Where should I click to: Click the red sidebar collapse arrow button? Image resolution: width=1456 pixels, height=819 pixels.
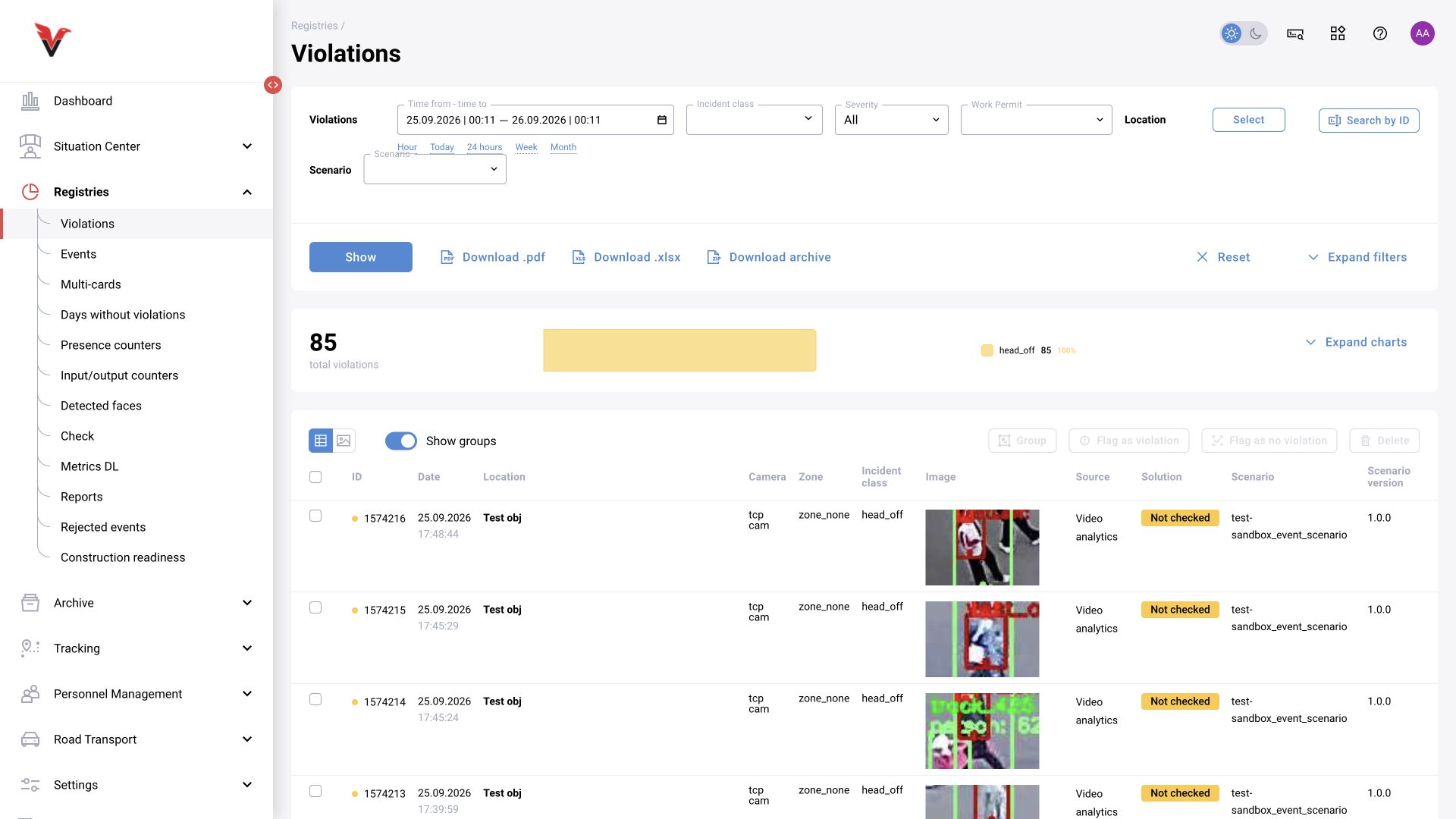273,85
